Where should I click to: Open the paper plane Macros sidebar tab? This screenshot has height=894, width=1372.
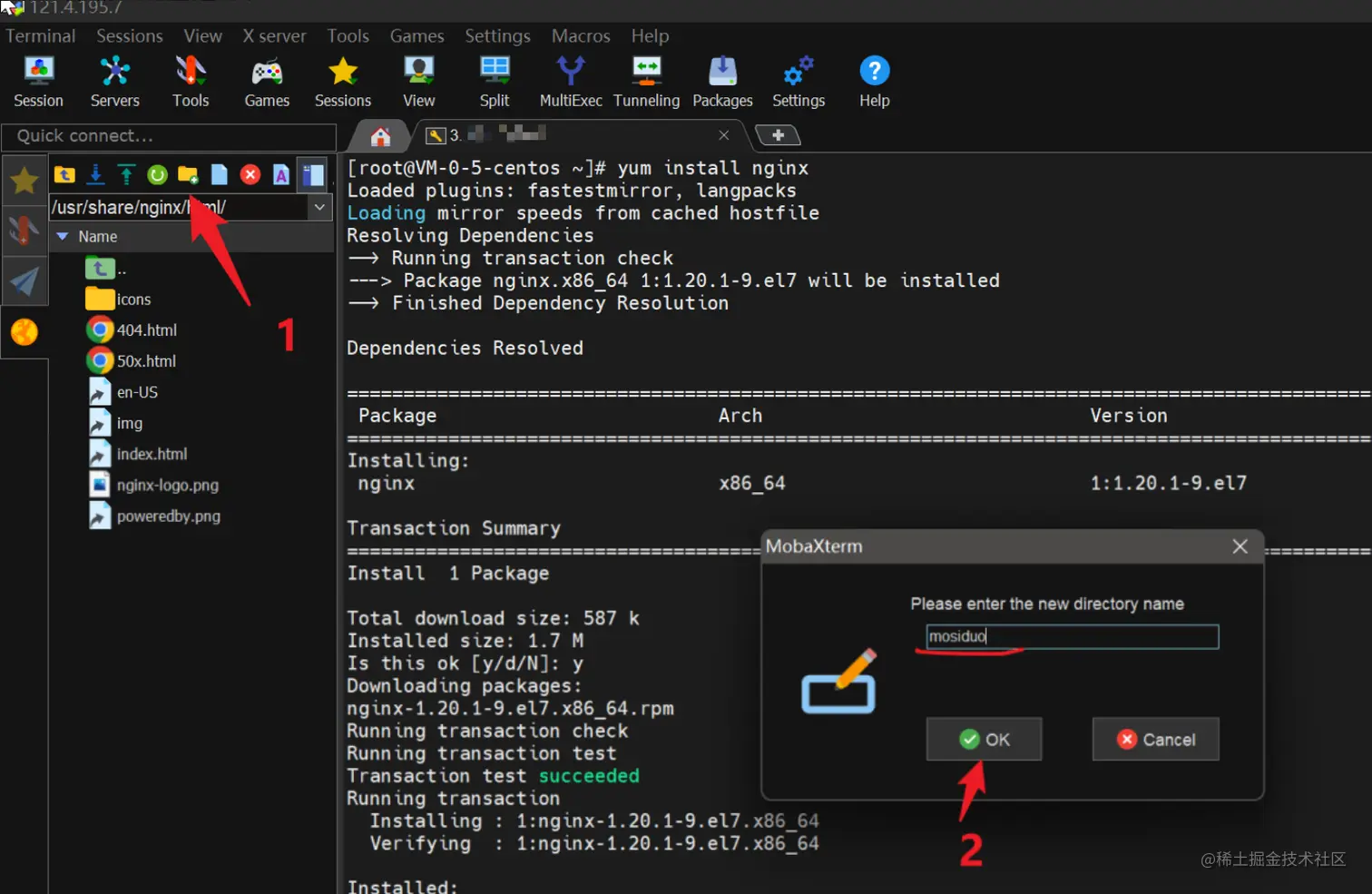24,281
